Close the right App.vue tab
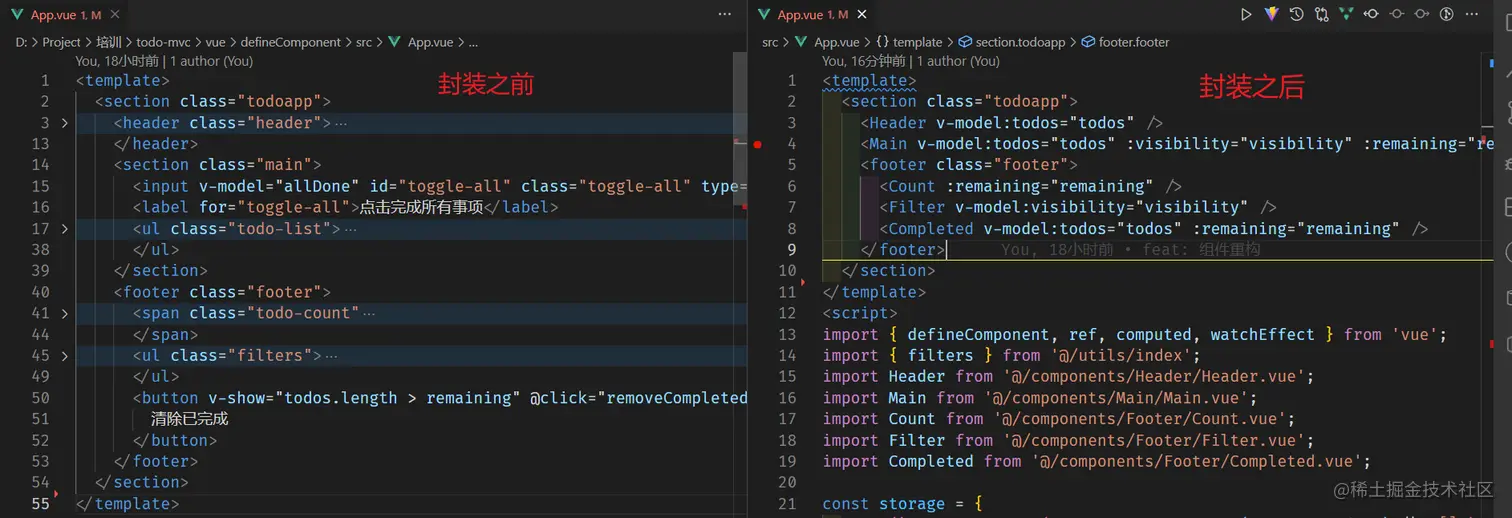 pos(862,15)
